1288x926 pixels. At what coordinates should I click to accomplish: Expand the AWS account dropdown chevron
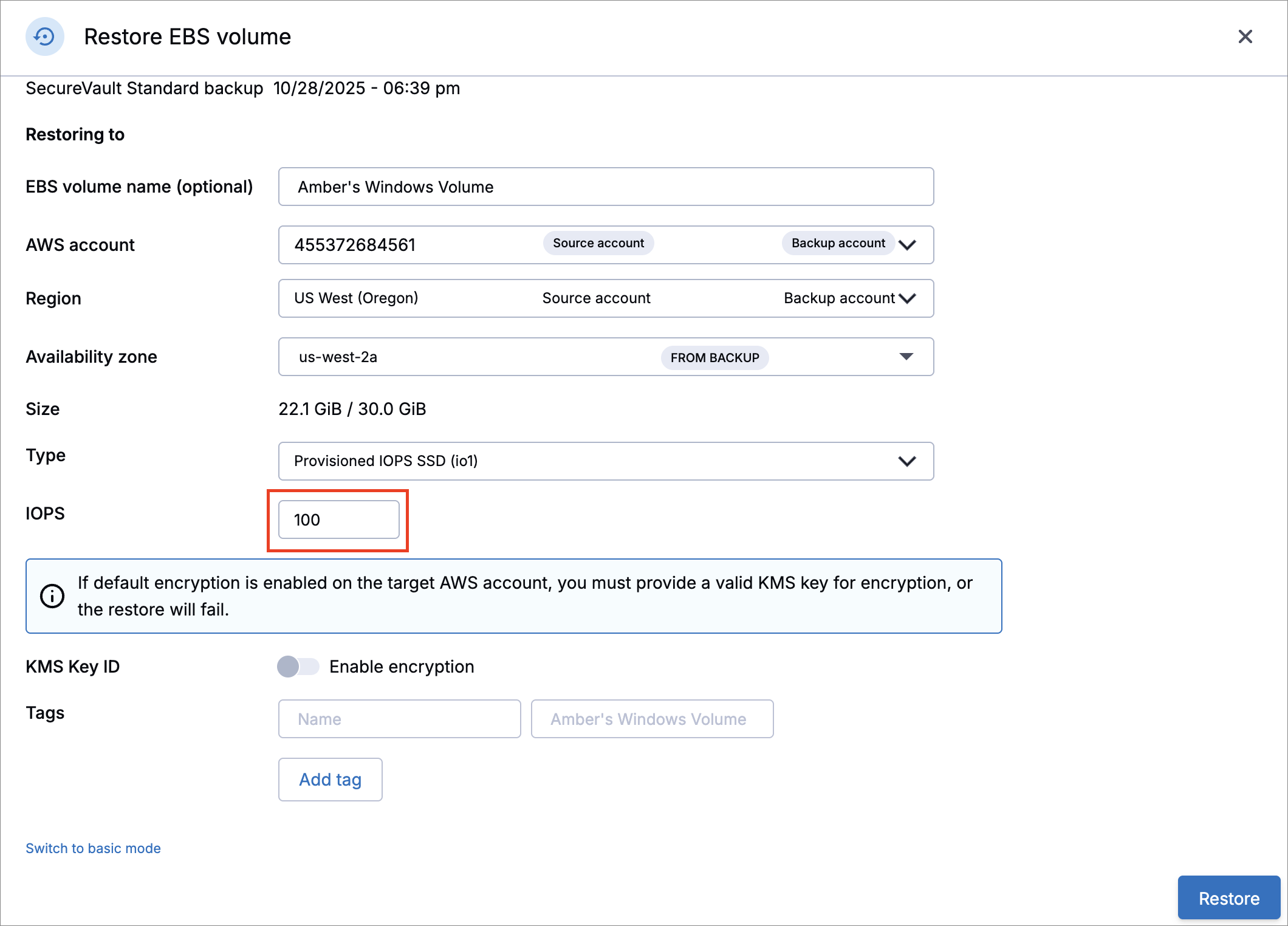(x=907, y=245)
